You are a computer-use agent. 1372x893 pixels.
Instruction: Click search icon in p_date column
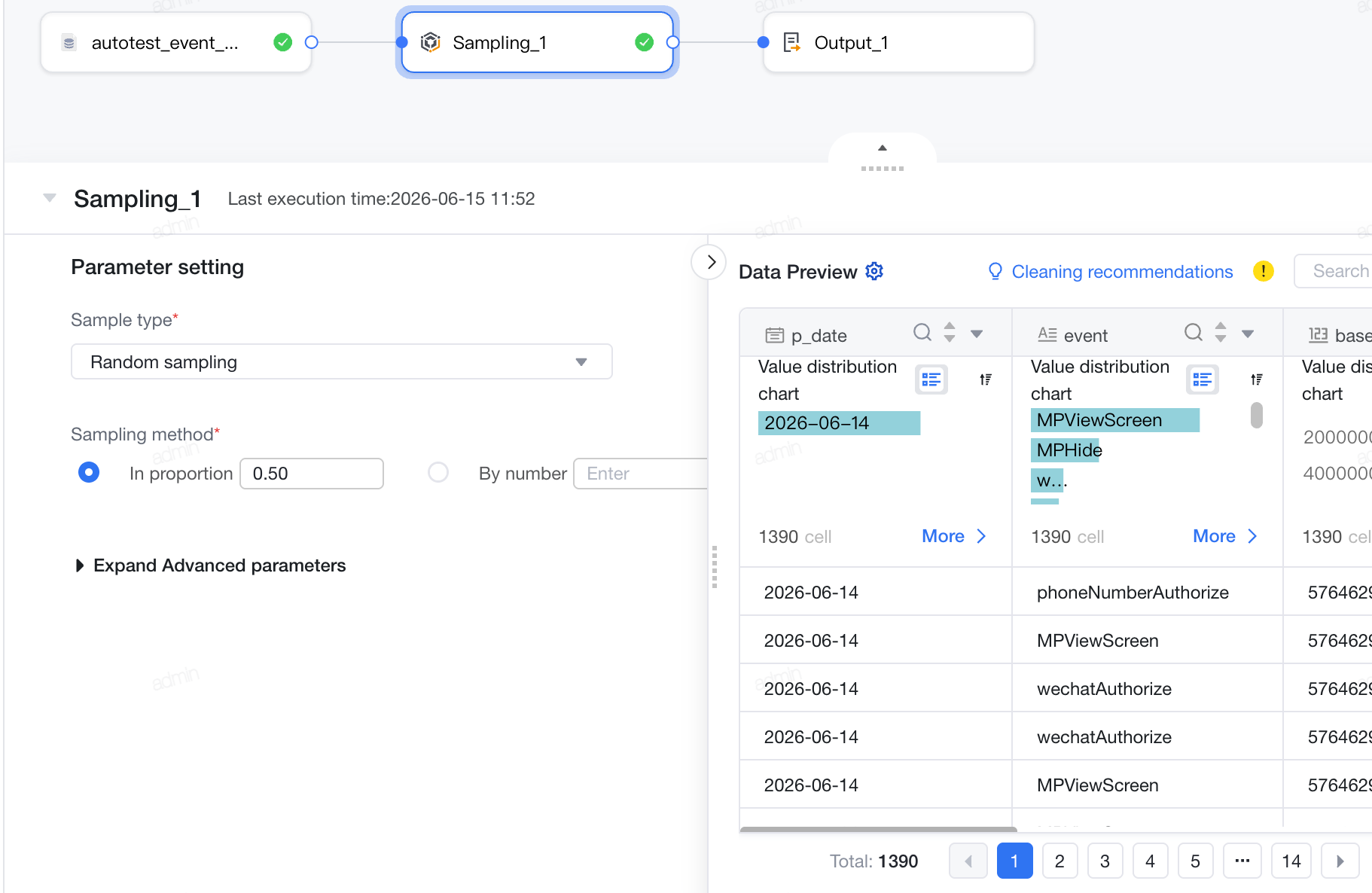[922, 332]
